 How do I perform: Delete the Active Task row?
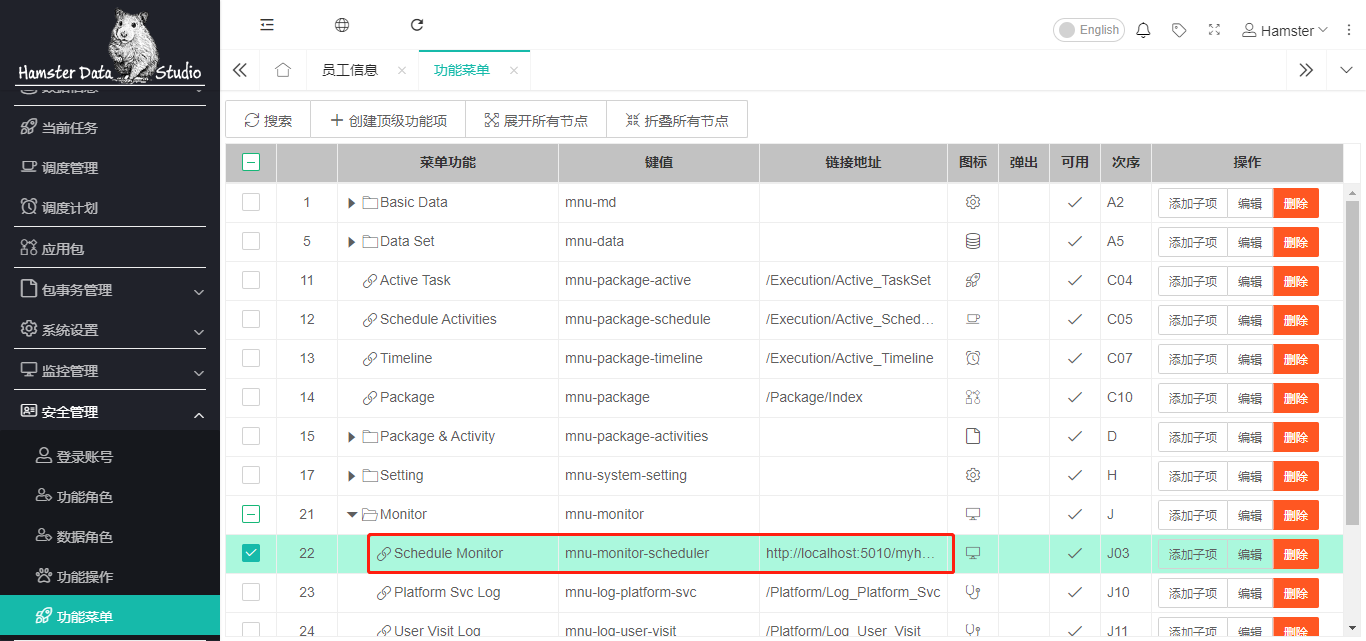click(1295, 281)
